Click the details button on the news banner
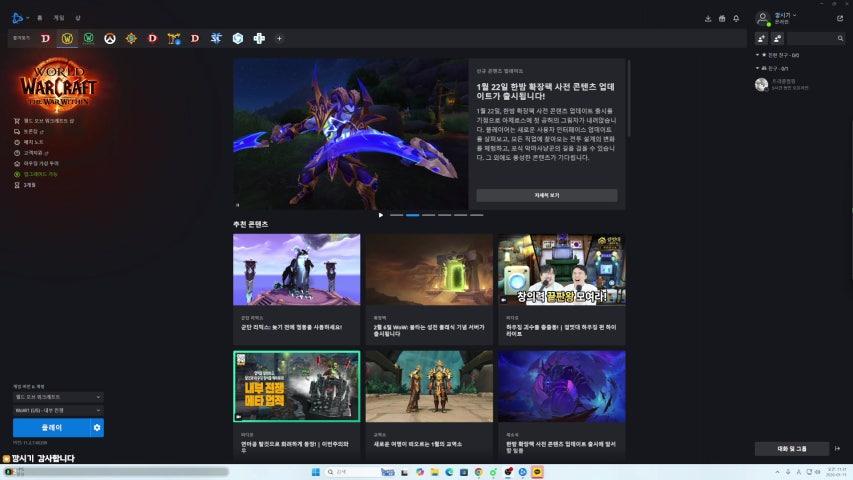This screenshot has width=853, height=480. click(x=546, y=195)
